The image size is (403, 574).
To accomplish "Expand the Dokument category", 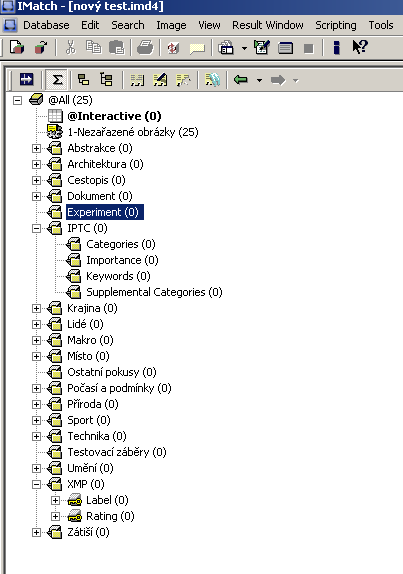I will [36, 196].
